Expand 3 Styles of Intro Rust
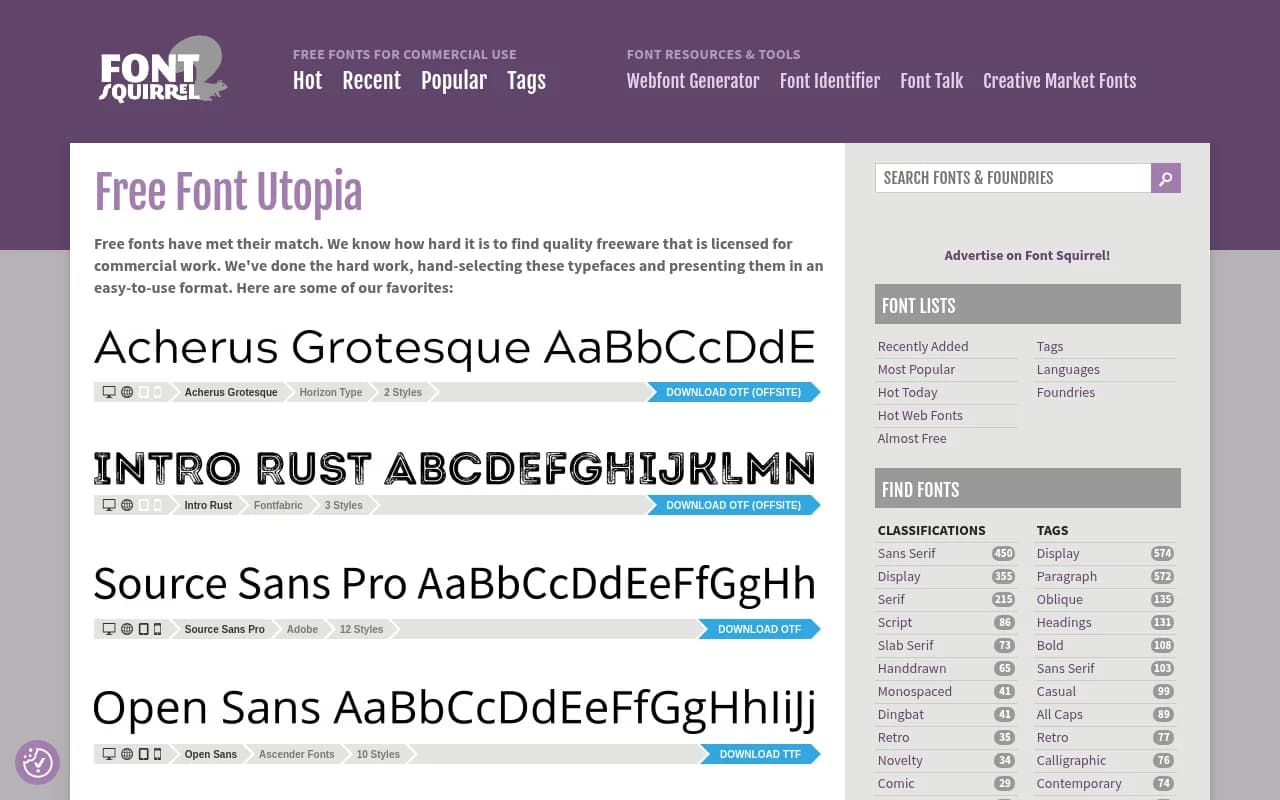 click(x=343, y=505)
